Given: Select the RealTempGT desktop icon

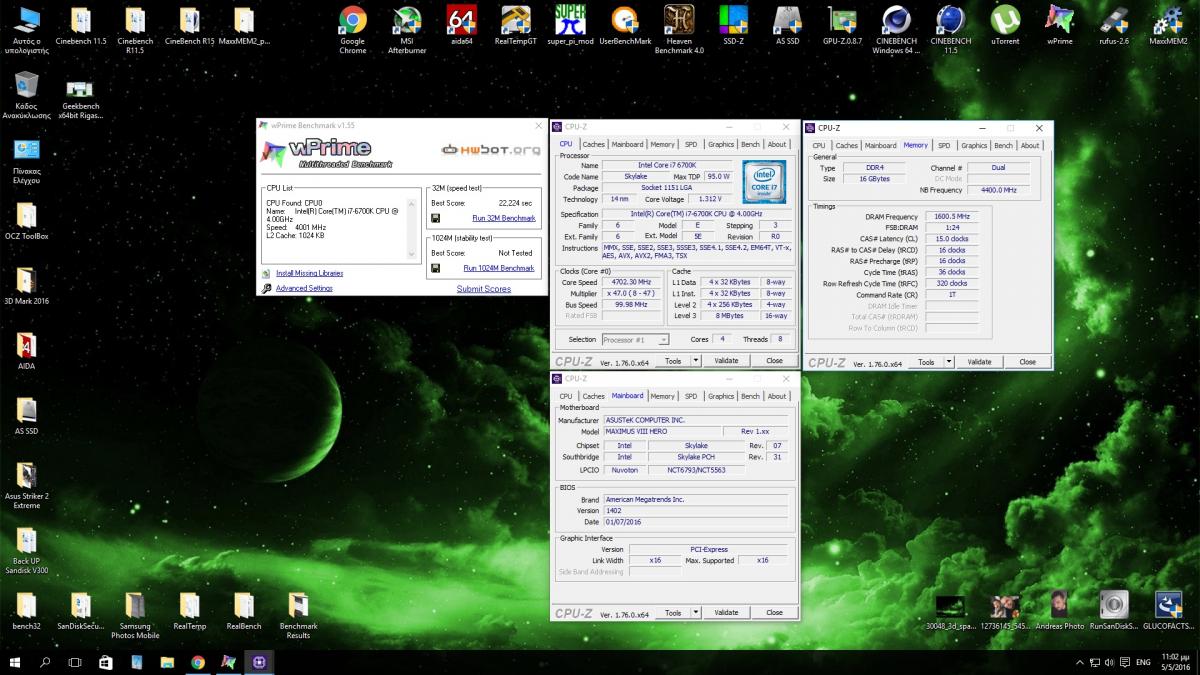Looking at the screenshot, I should click(x=516, y=26).
